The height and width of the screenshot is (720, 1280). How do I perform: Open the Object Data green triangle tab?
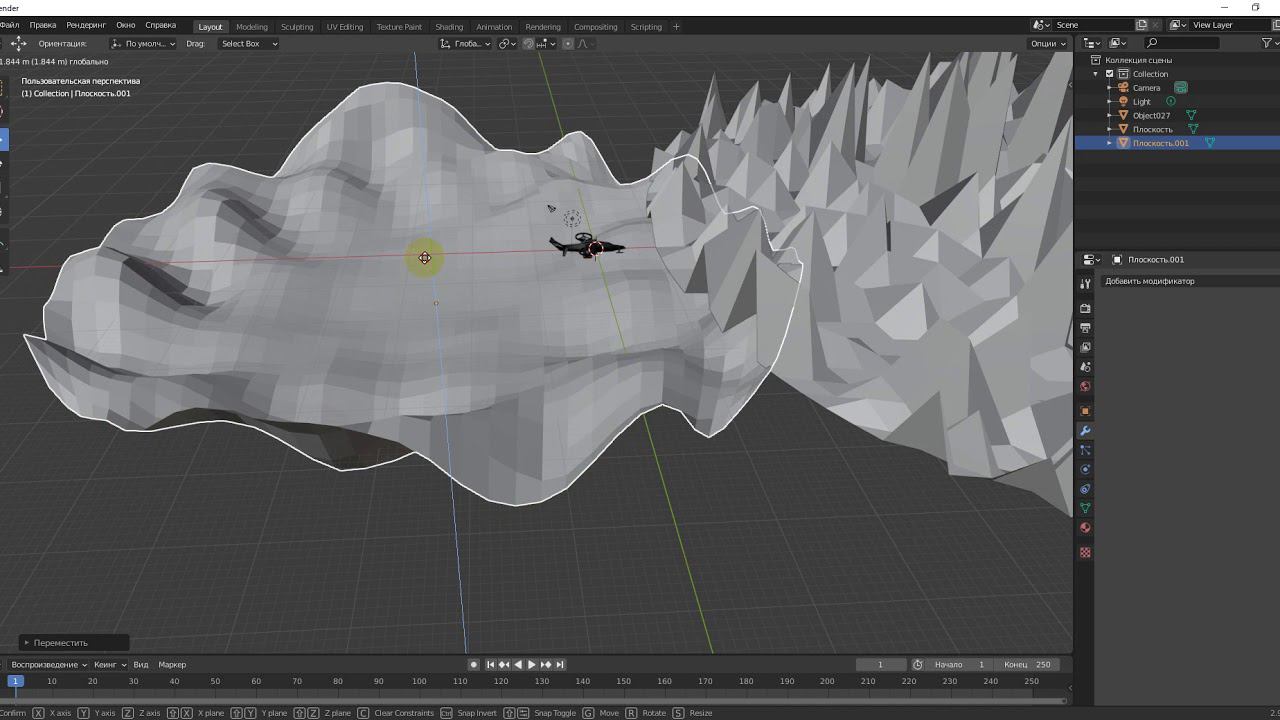[1085, 509]
